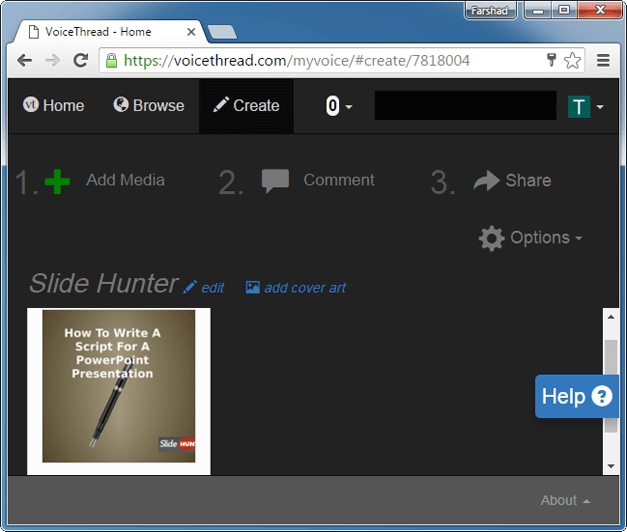Viewport: 627px width, 532px height.
Task: Click the green plus Add Media icon
Action: point(57,181)
